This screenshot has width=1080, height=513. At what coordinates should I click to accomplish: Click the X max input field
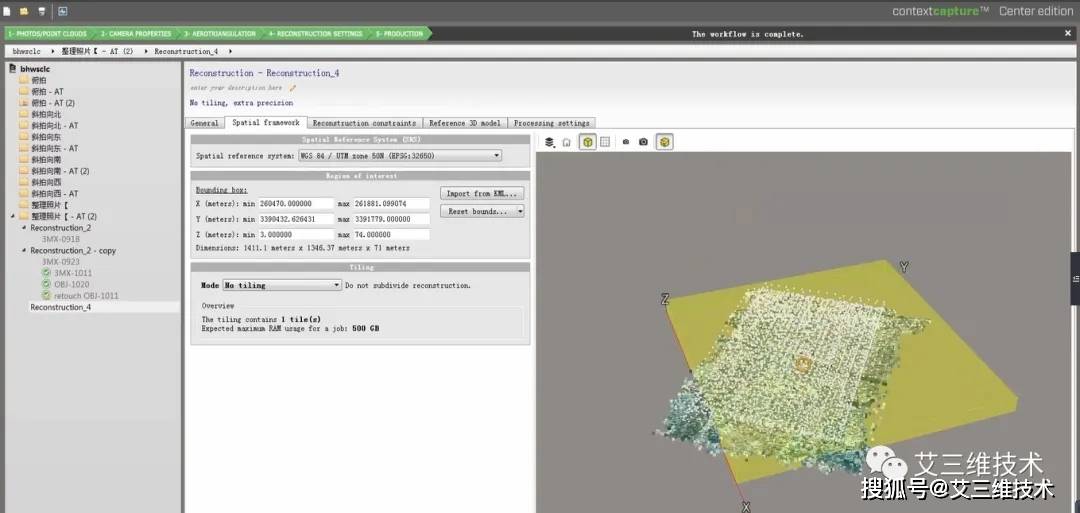tap(392, 204)
